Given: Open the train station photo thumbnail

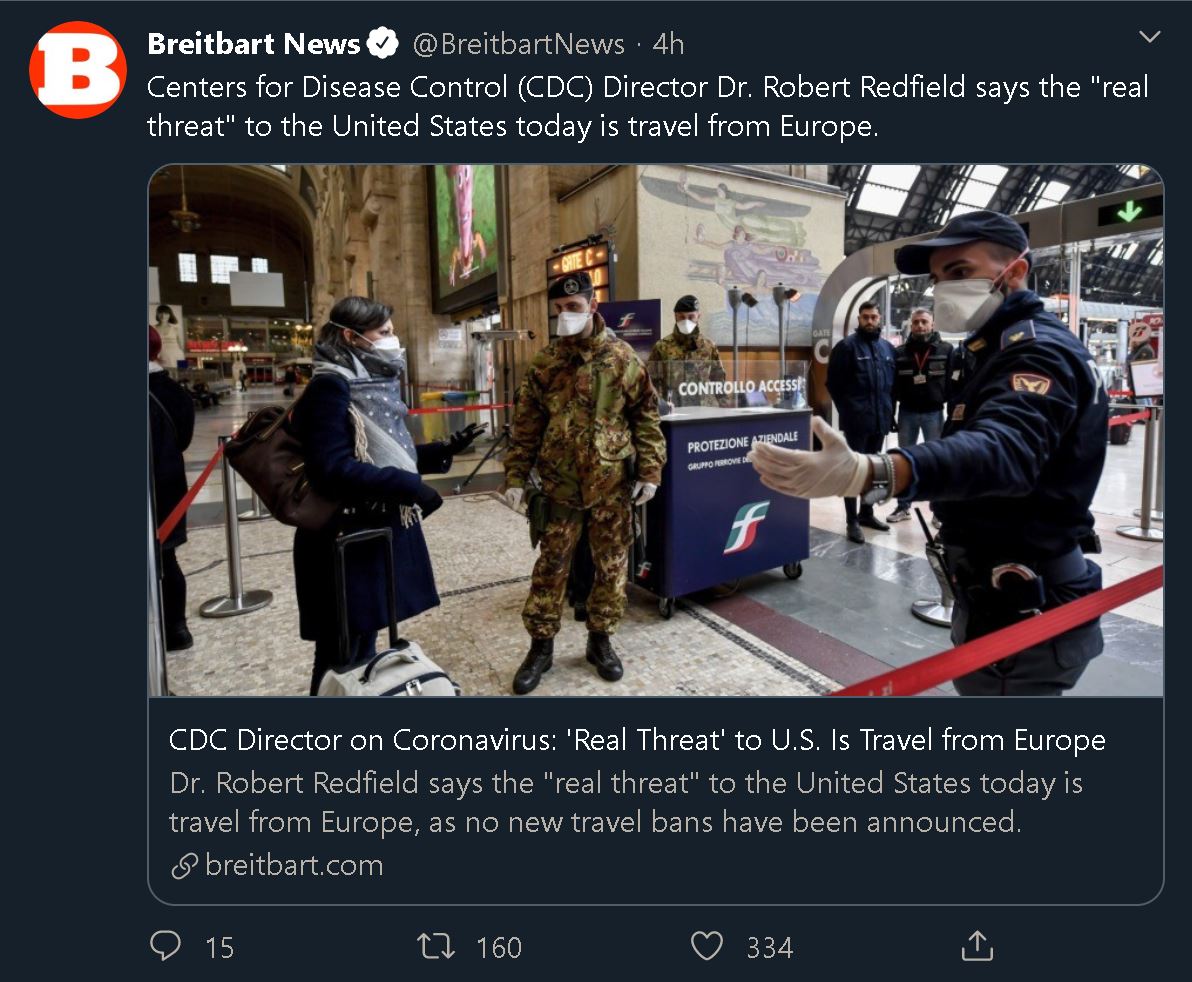Looking at the screenshot, I should (x=655, y=430).
